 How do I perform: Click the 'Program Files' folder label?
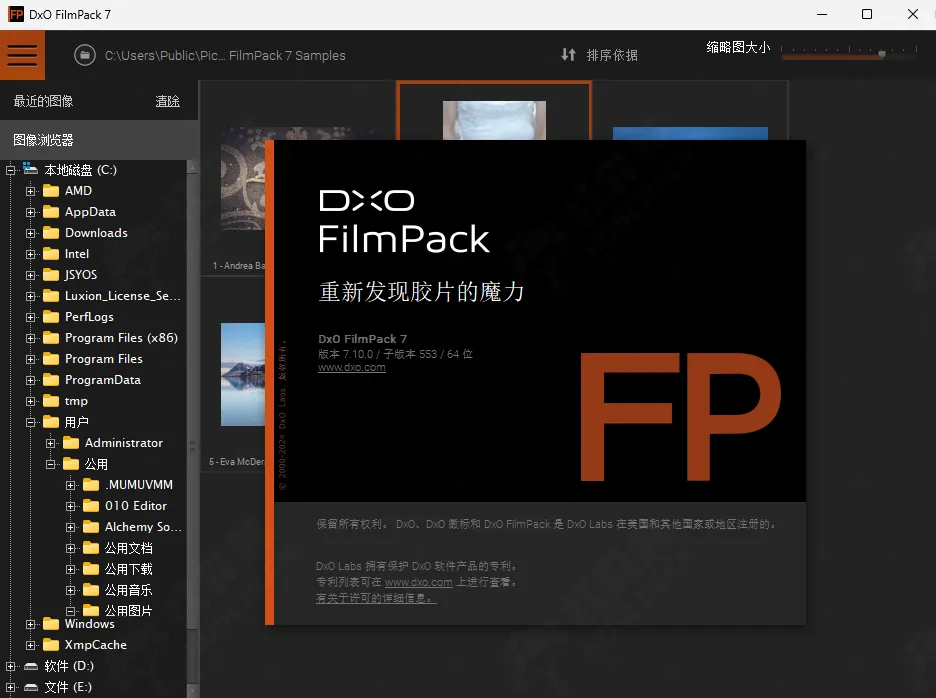click(104, 359)
